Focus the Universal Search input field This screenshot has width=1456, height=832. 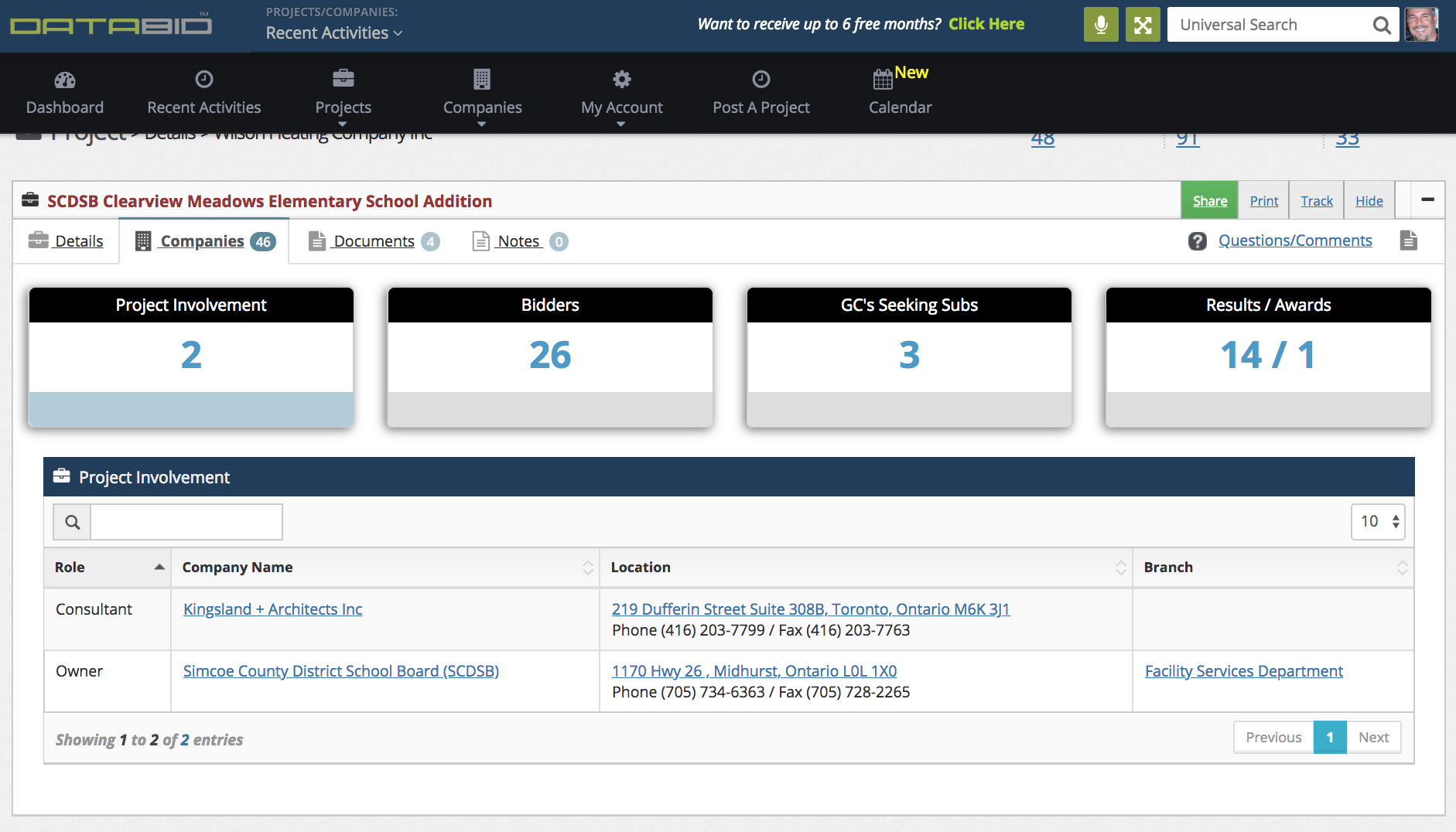coord(1269,25)
